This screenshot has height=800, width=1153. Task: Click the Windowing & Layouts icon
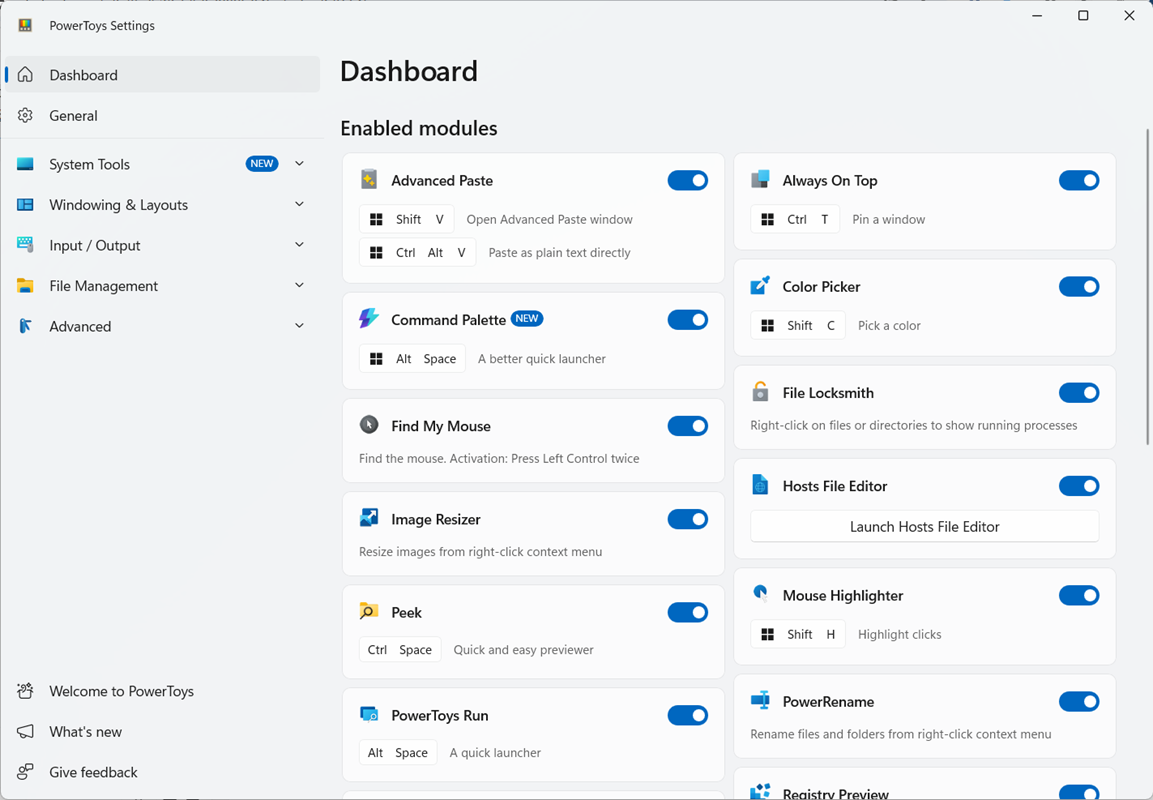[25, 204]
